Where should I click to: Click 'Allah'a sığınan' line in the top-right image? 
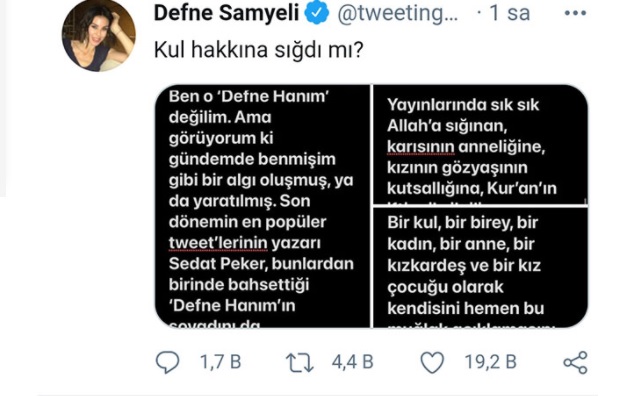click(447, 126)
